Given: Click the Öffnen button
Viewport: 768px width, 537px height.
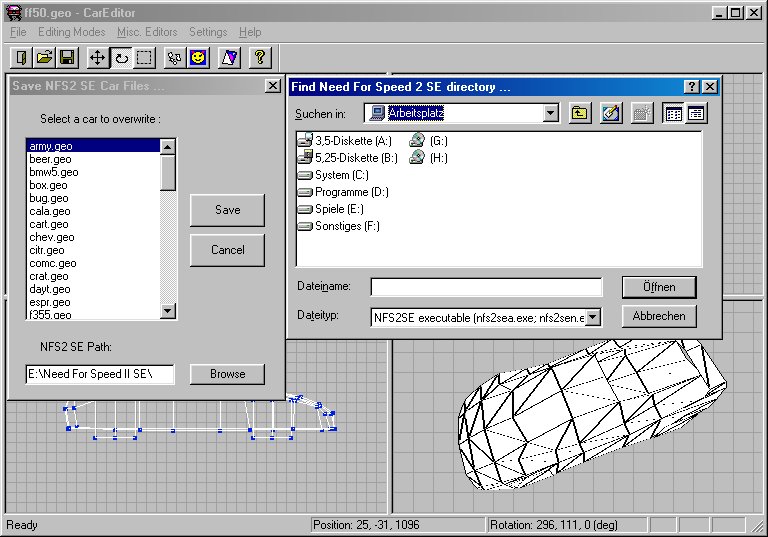Looking at the screenshot, I should 659,287.
